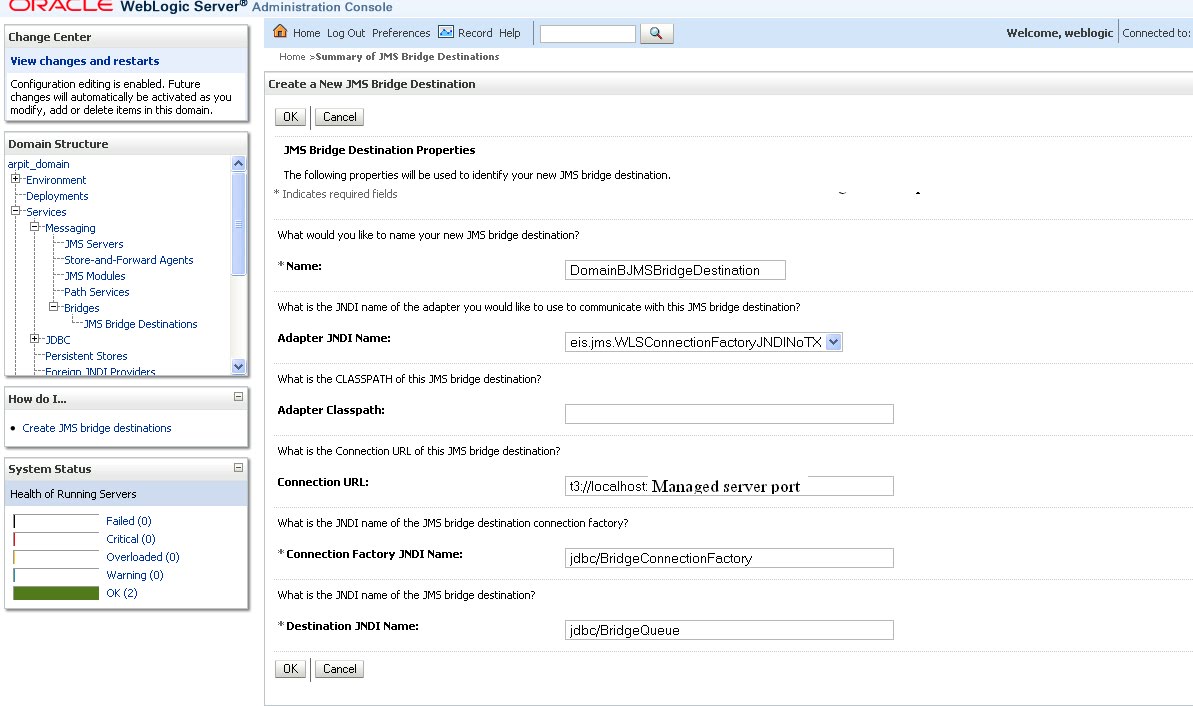Click the Home house icon in toolbar
Screen dimensions: 1193x706
click(280, 31)
